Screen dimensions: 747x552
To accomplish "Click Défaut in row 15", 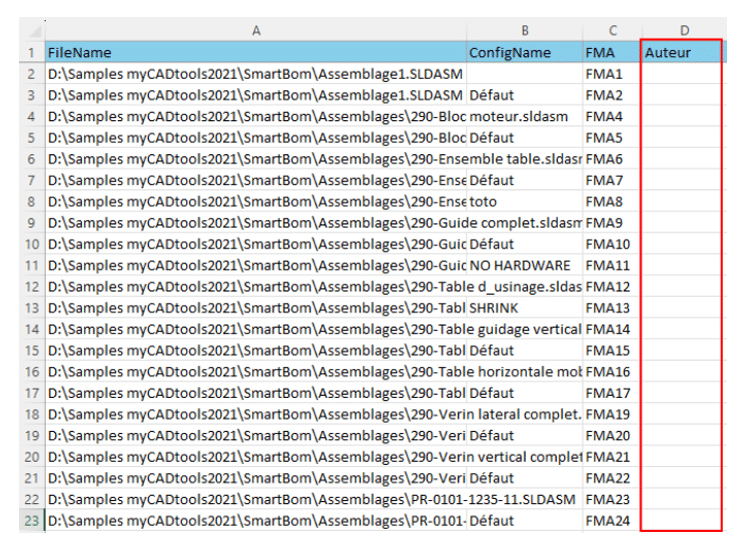I will tap(525, 351).
